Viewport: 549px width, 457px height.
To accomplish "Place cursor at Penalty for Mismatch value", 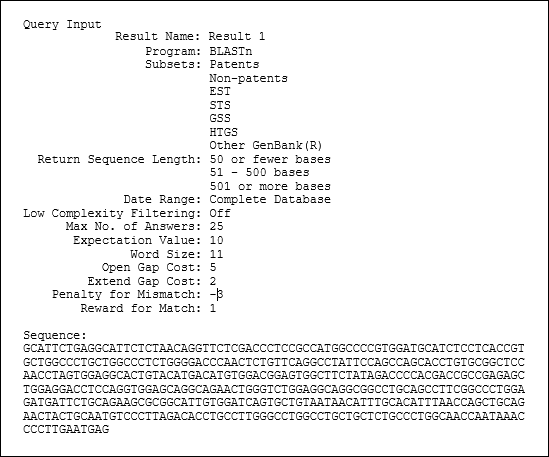I will [x=216, y=295].
